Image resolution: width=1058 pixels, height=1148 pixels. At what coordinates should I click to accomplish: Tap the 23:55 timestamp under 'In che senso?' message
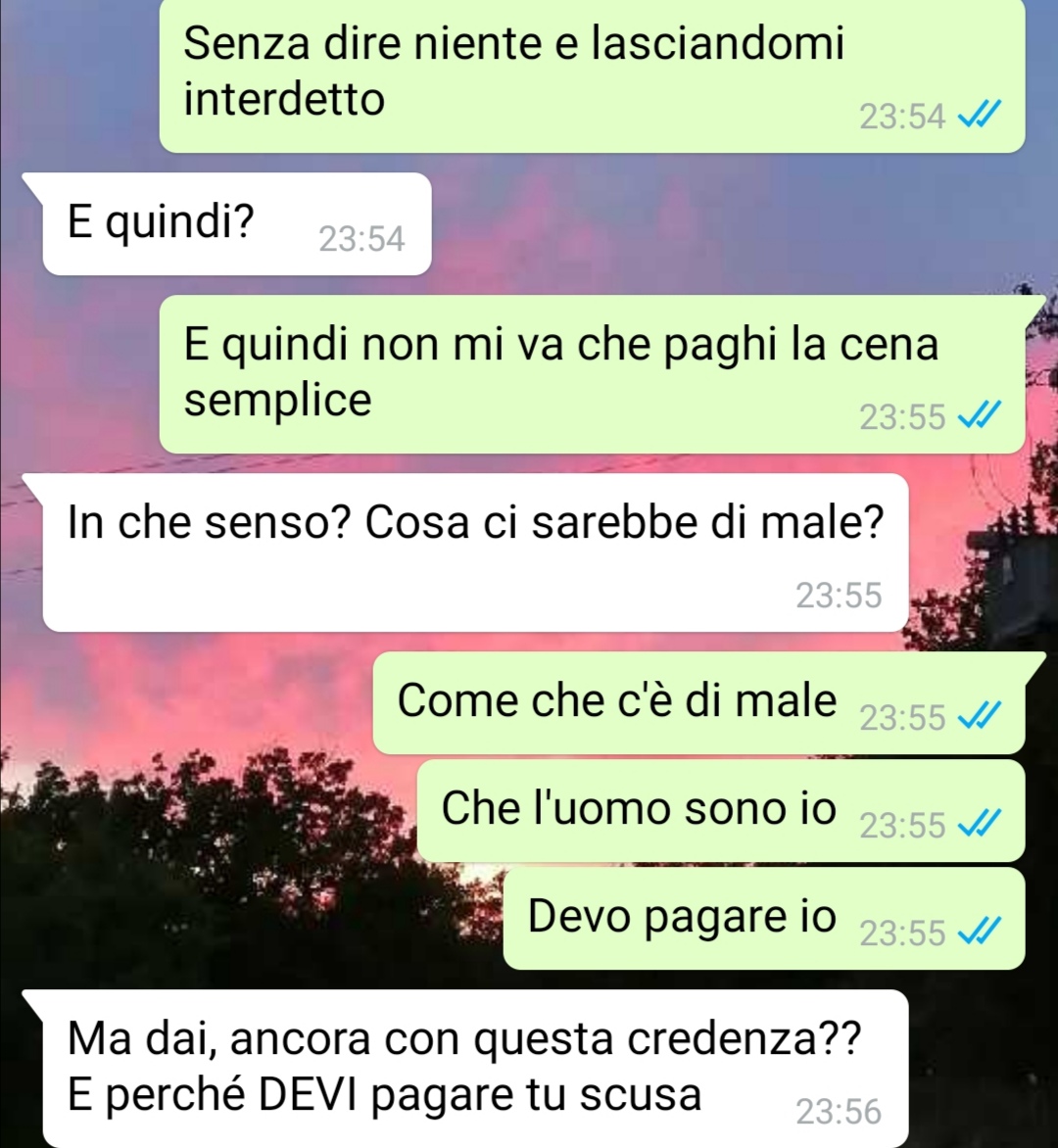[x=840, y=596]
